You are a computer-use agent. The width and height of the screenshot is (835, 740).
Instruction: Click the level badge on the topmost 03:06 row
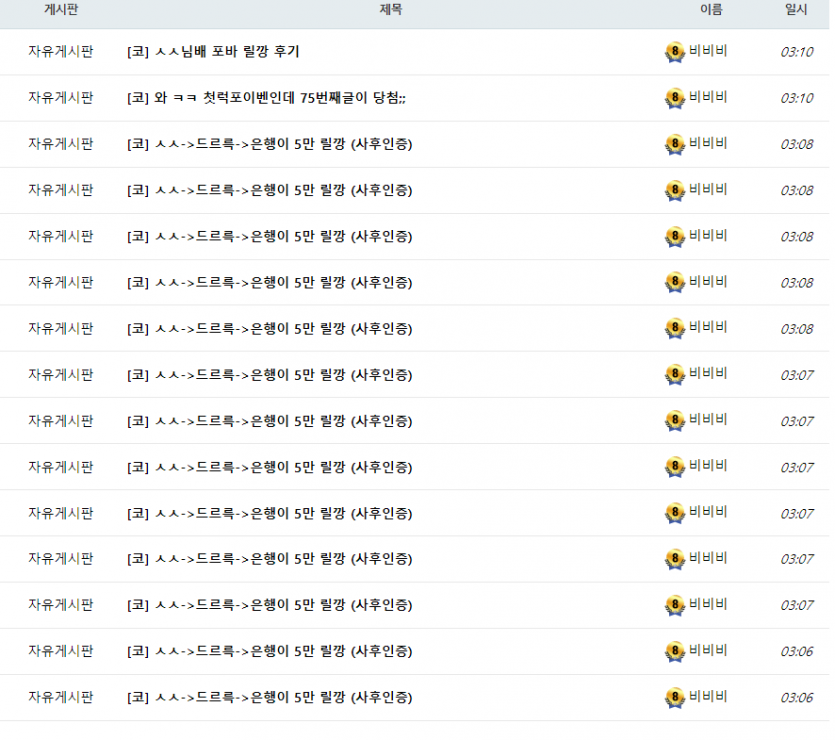pos(675,652)
